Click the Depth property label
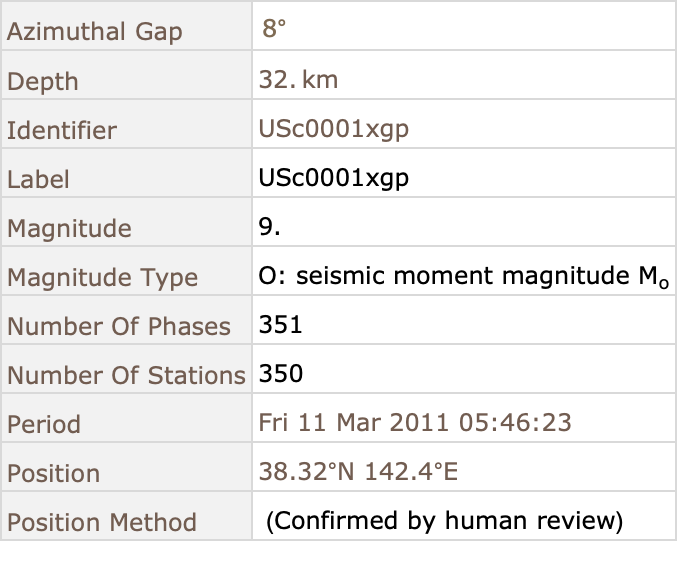Image resolution: width=679 pixels, height=571 pixels. coord(43,81)
